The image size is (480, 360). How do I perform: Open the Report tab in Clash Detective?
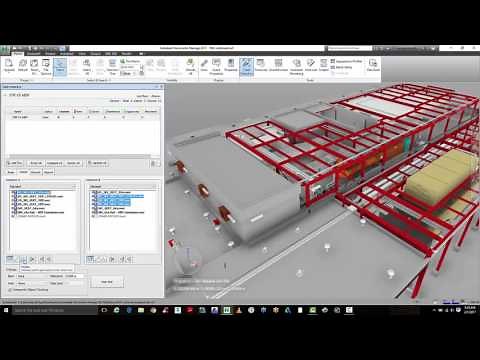point(49,172)
